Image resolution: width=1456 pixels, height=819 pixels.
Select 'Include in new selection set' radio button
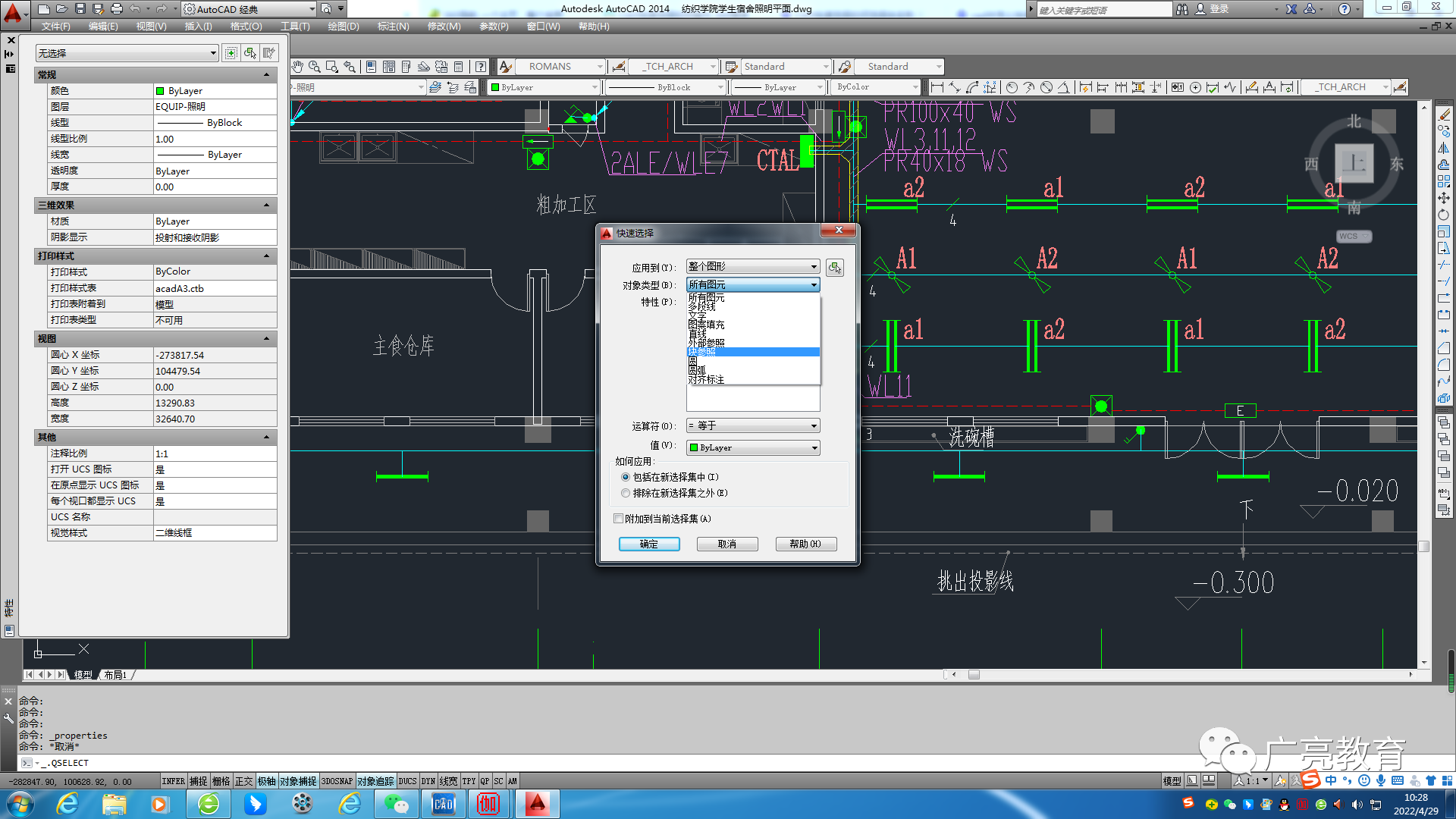click(x=626, y=477)
